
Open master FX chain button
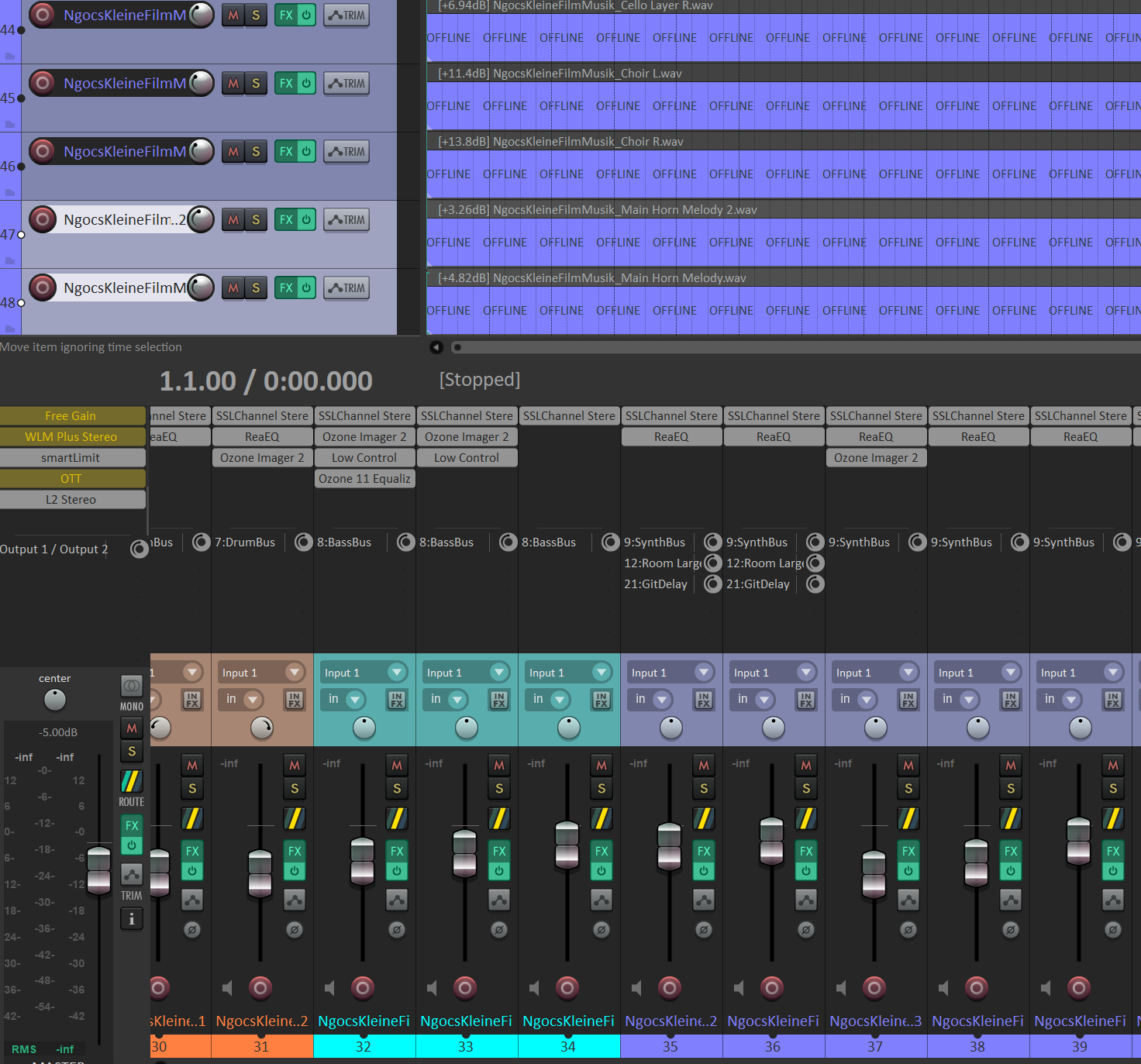tap(132, 825)
